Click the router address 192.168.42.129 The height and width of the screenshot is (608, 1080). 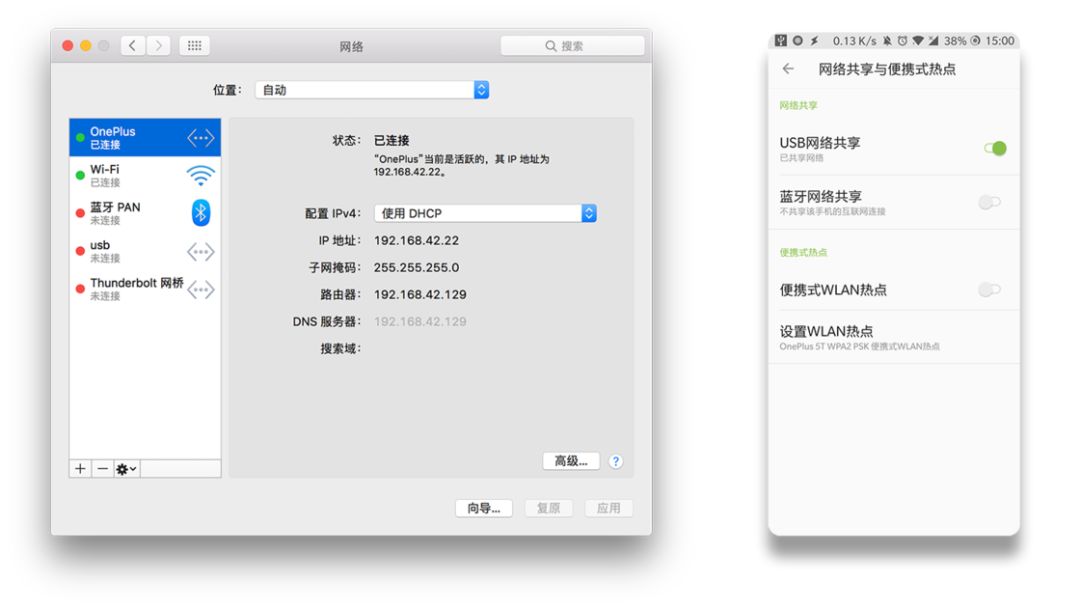(x=420, y=294)
